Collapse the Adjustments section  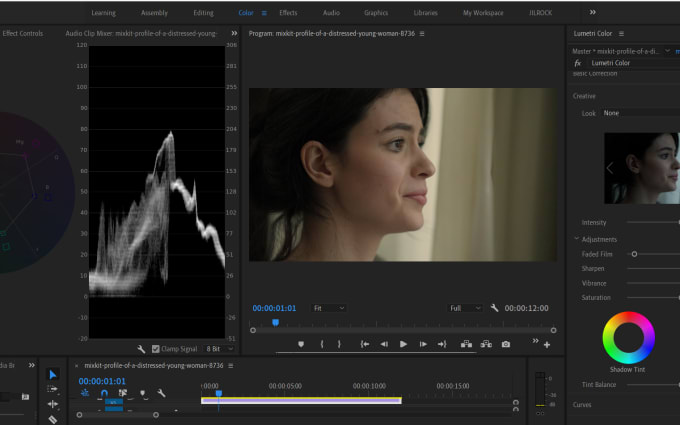click(576, 239)
